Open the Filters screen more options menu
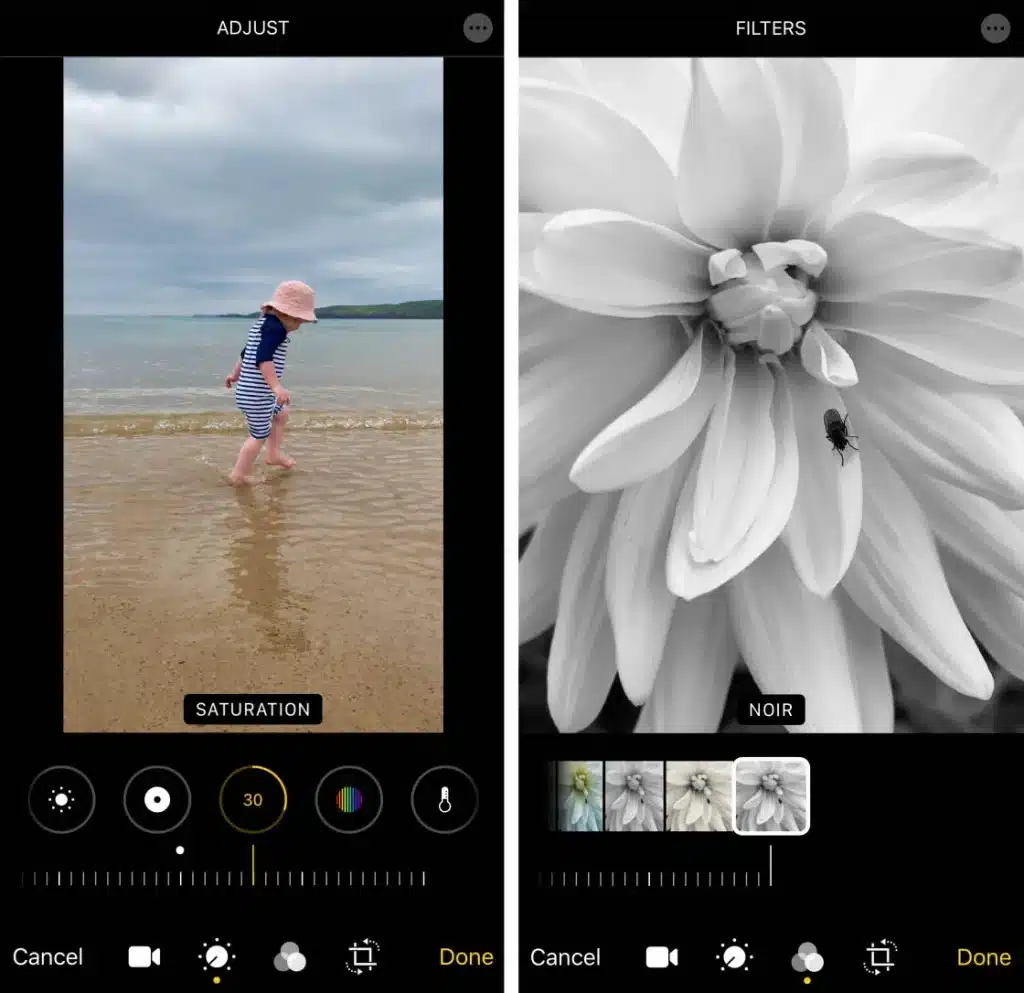 click(995, 28)
